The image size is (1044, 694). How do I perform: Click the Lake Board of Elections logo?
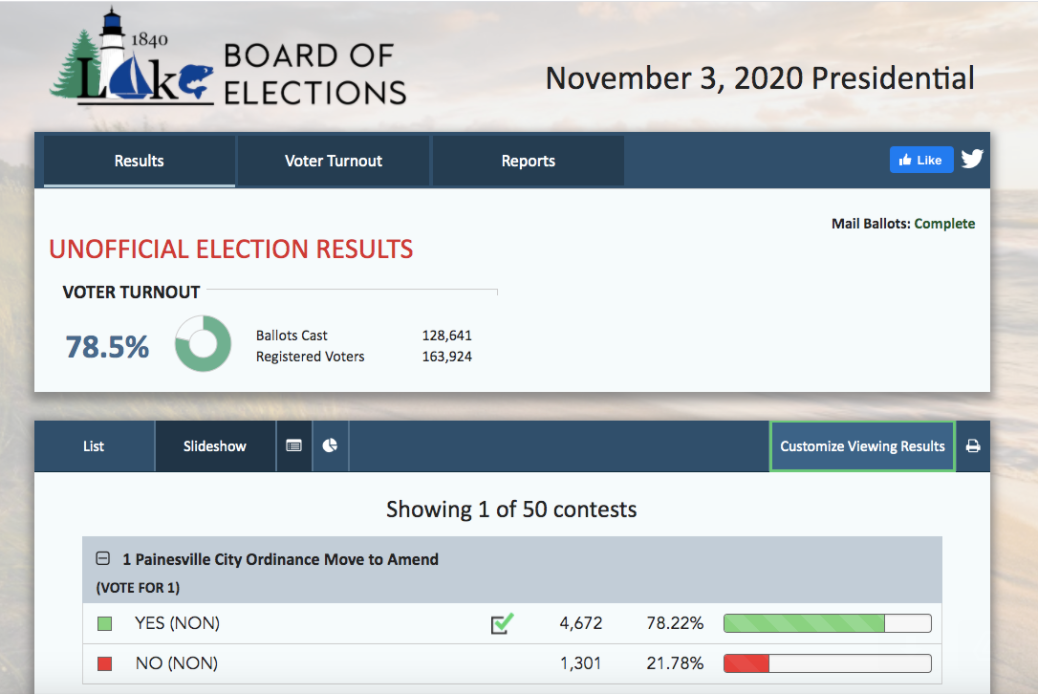click(228, 62)
